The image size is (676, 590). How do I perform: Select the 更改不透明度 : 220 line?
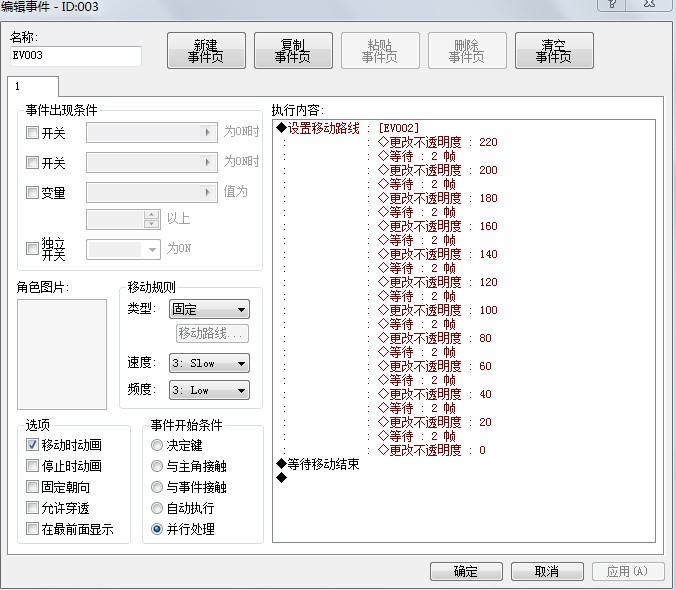click(437, 142)
